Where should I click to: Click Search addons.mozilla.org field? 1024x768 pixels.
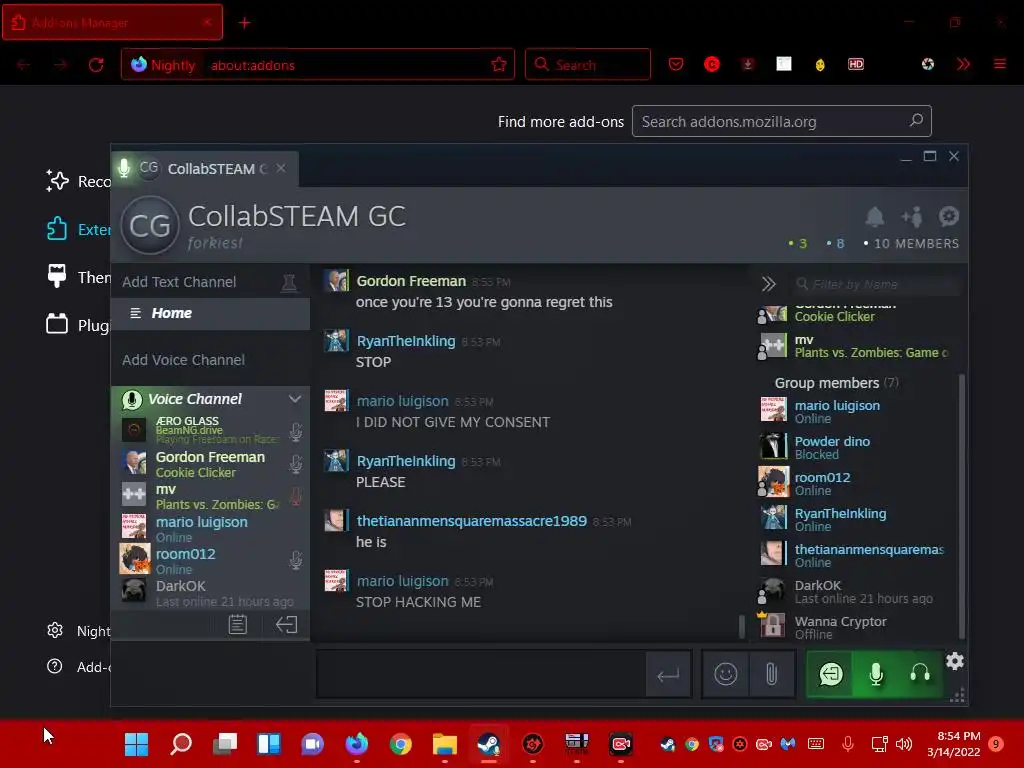[781, 121]
